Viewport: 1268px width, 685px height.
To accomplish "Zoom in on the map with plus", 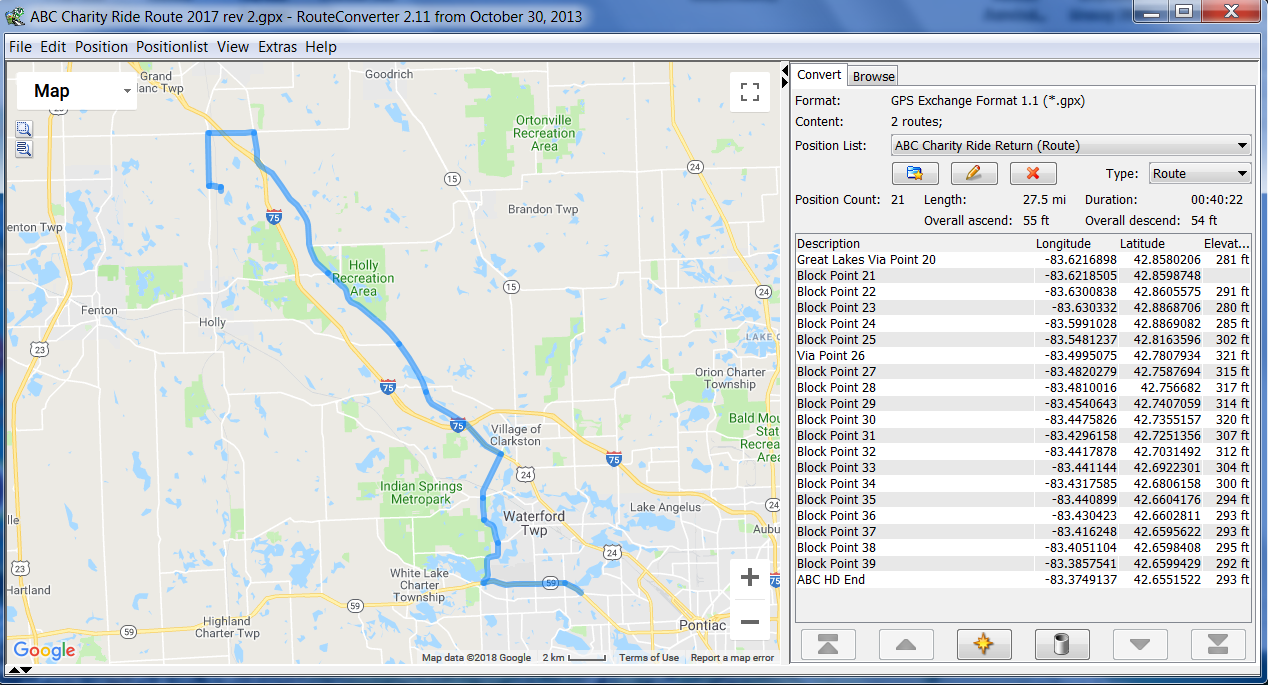I will [x=750, y=578].
